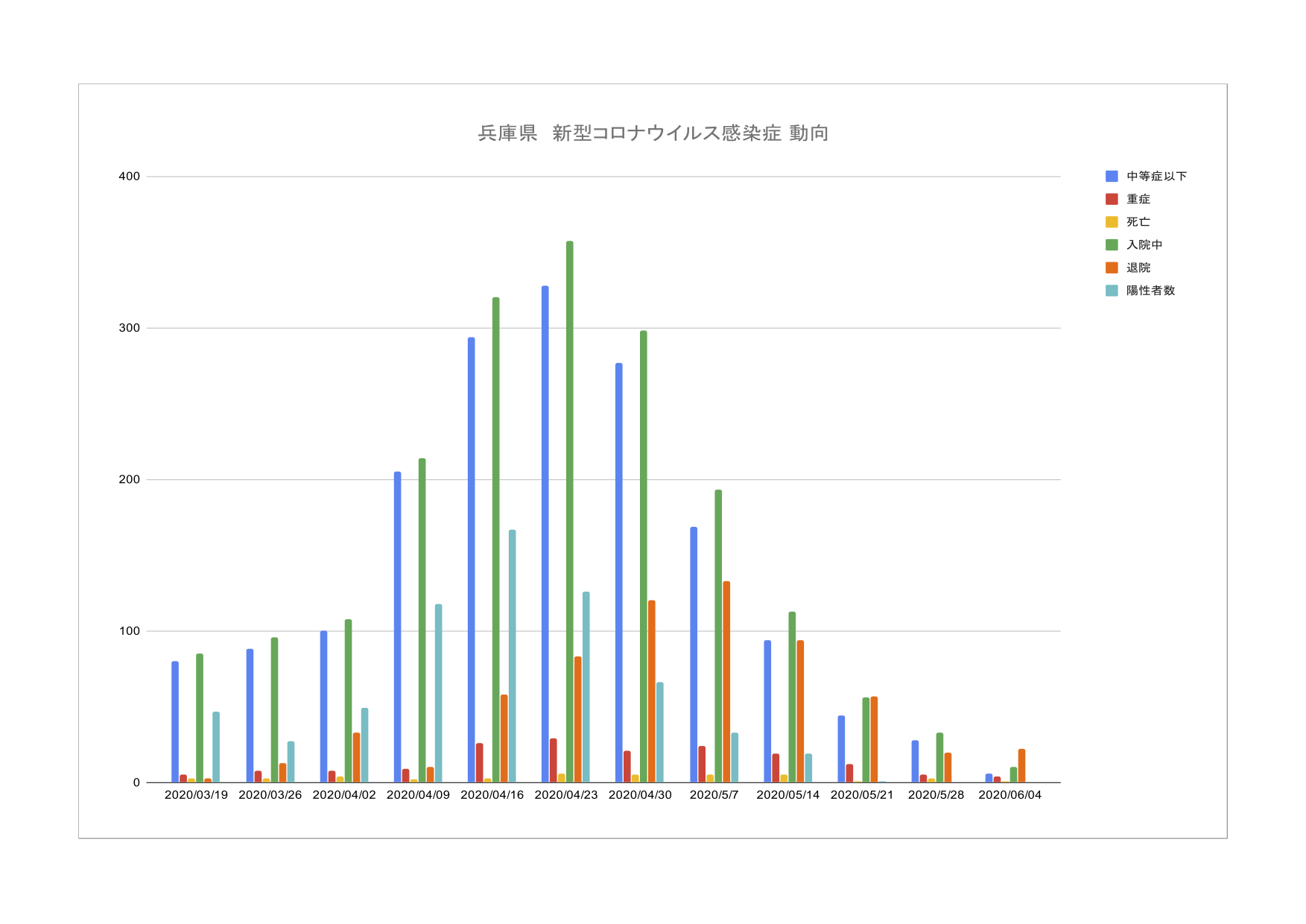Select the teal 陽性者数 bar for 2020/04/16
This screenshot has width=1306, height=924.
click(x=513, y=656)
